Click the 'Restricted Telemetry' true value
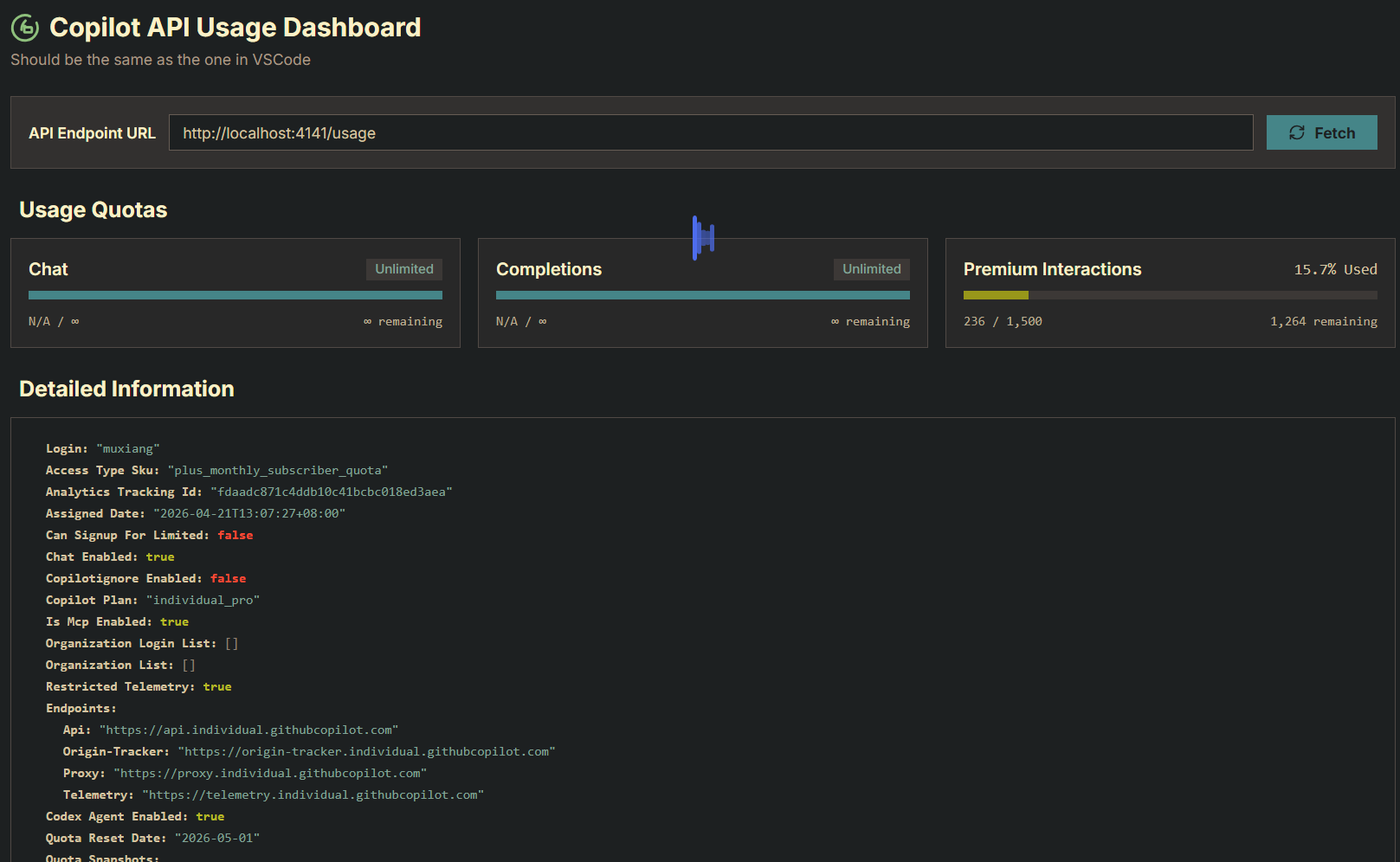The height and width of the screenshot is (862, 1400). 217,686
